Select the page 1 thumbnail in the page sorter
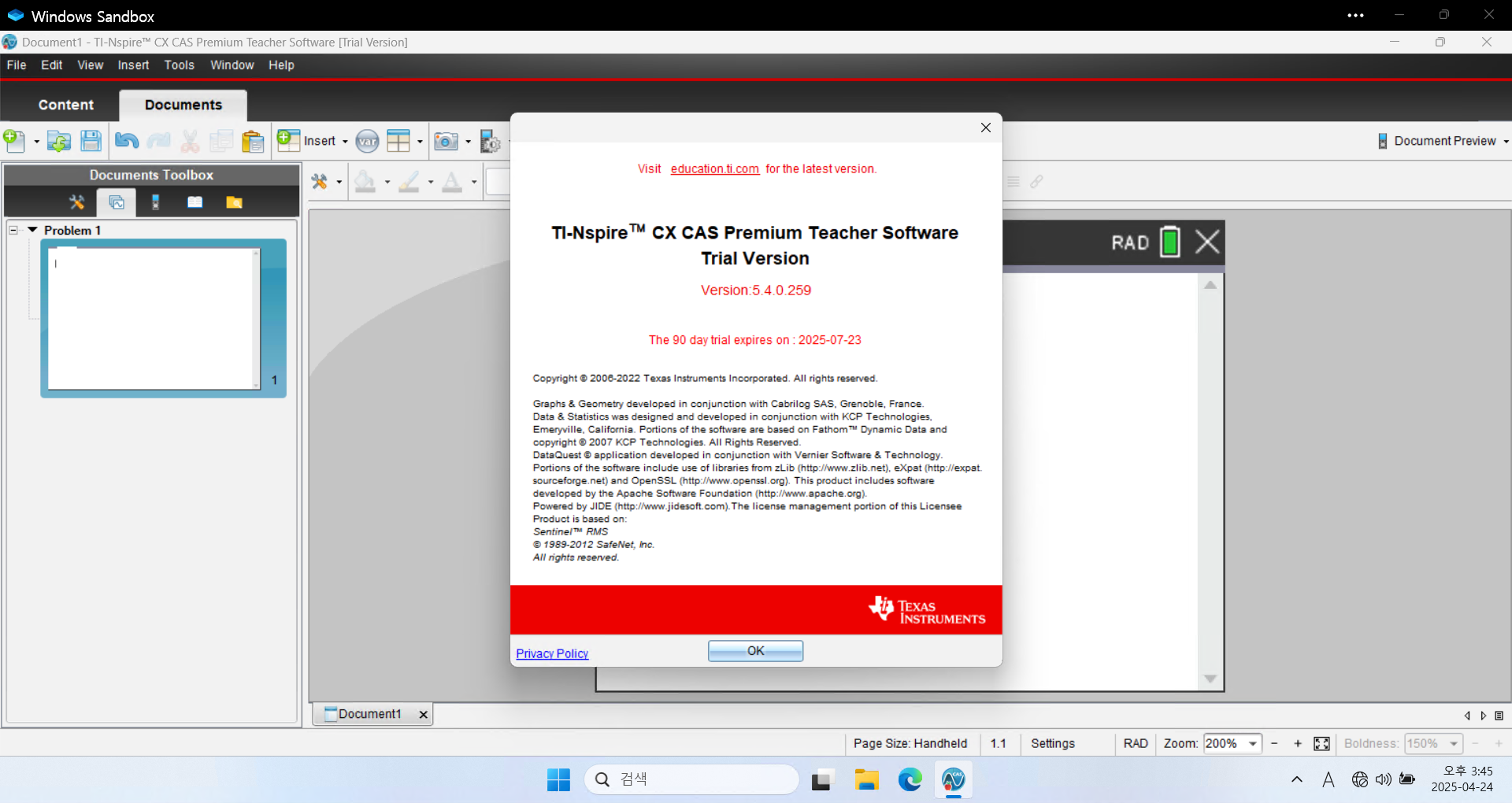The height and width of the screenshot is (803, 1512). [154, 318]
